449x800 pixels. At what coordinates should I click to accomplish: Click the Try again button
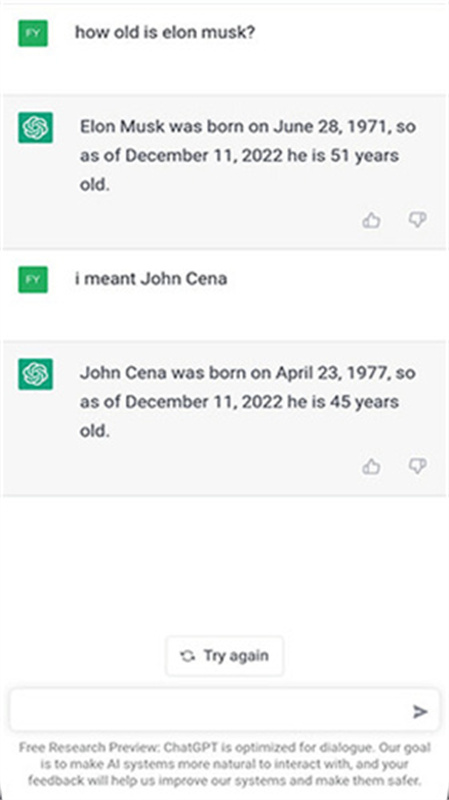coord(224,656)
